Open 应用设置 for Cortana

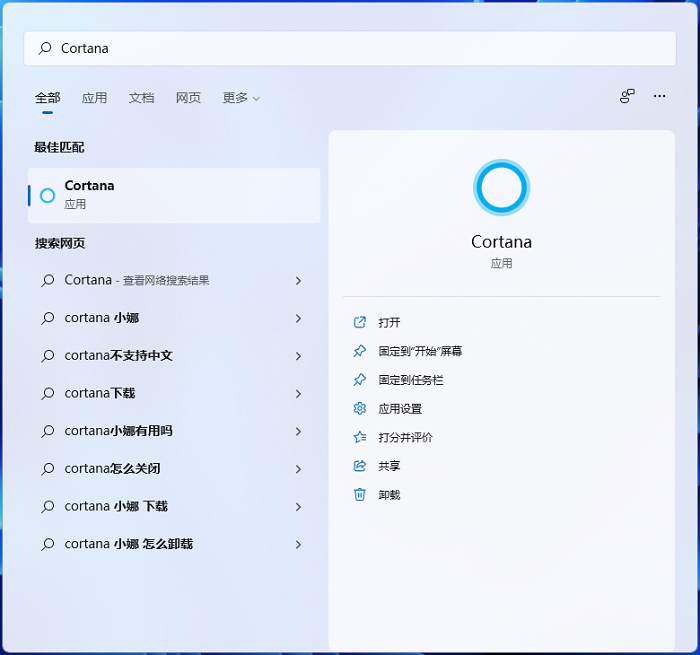[x=400, y=409]
